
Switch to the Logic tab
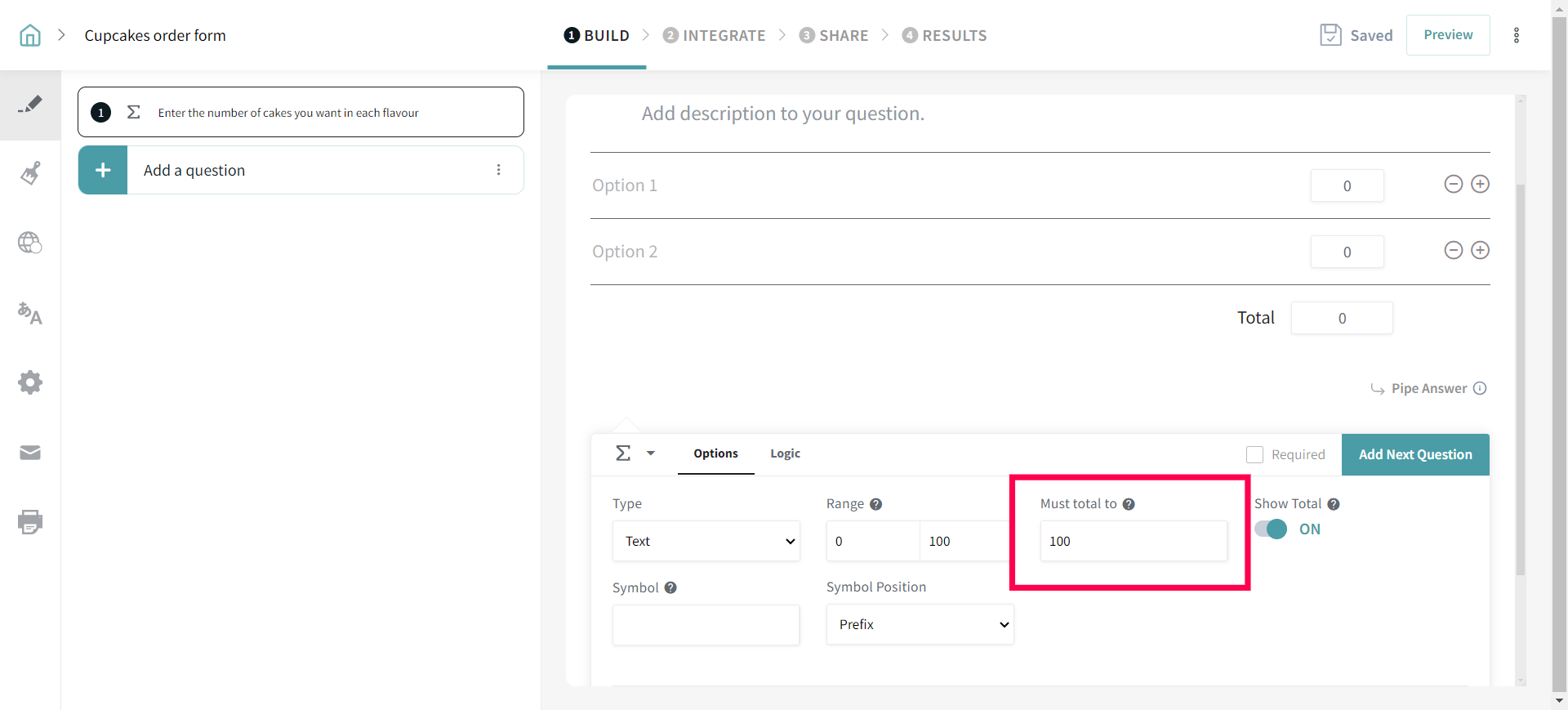point(785,453)
